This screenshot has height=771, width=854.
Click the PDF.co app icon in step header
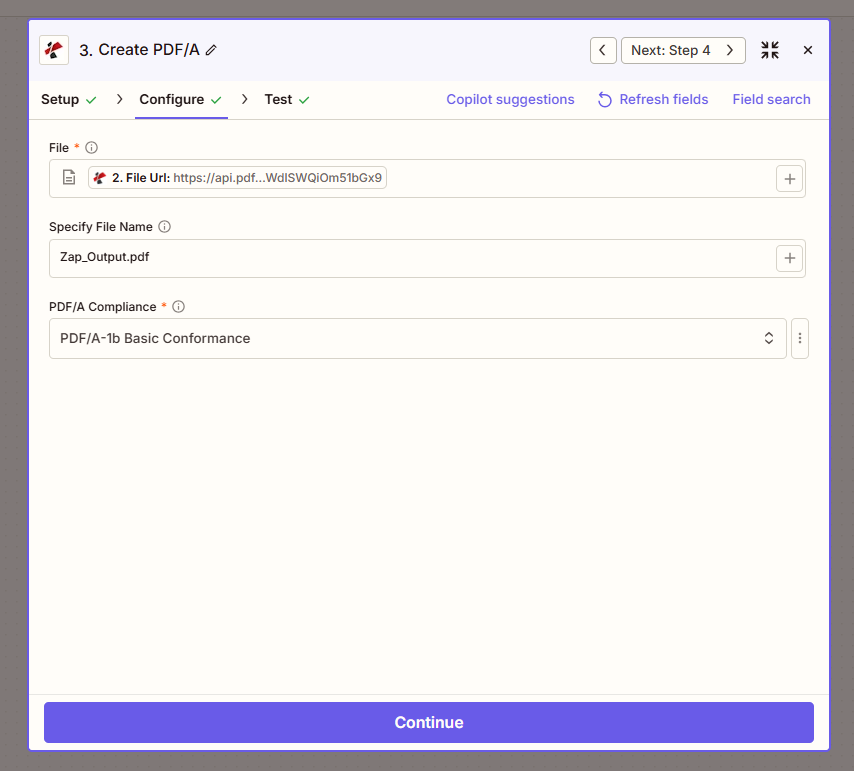point(53,49)
